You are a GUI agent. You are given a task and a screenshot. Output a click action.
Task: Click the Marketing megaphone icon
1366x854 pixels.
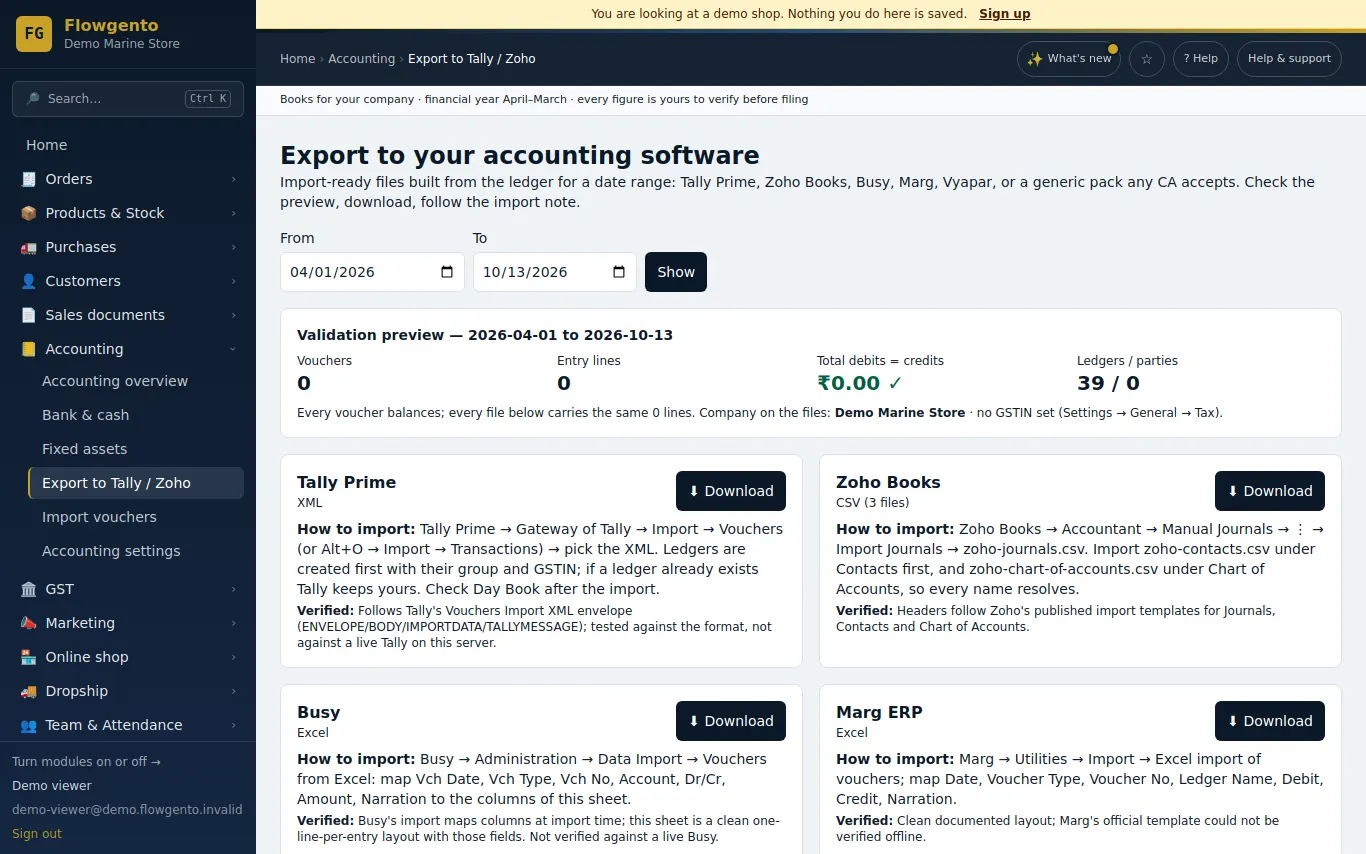click(28, 623)
